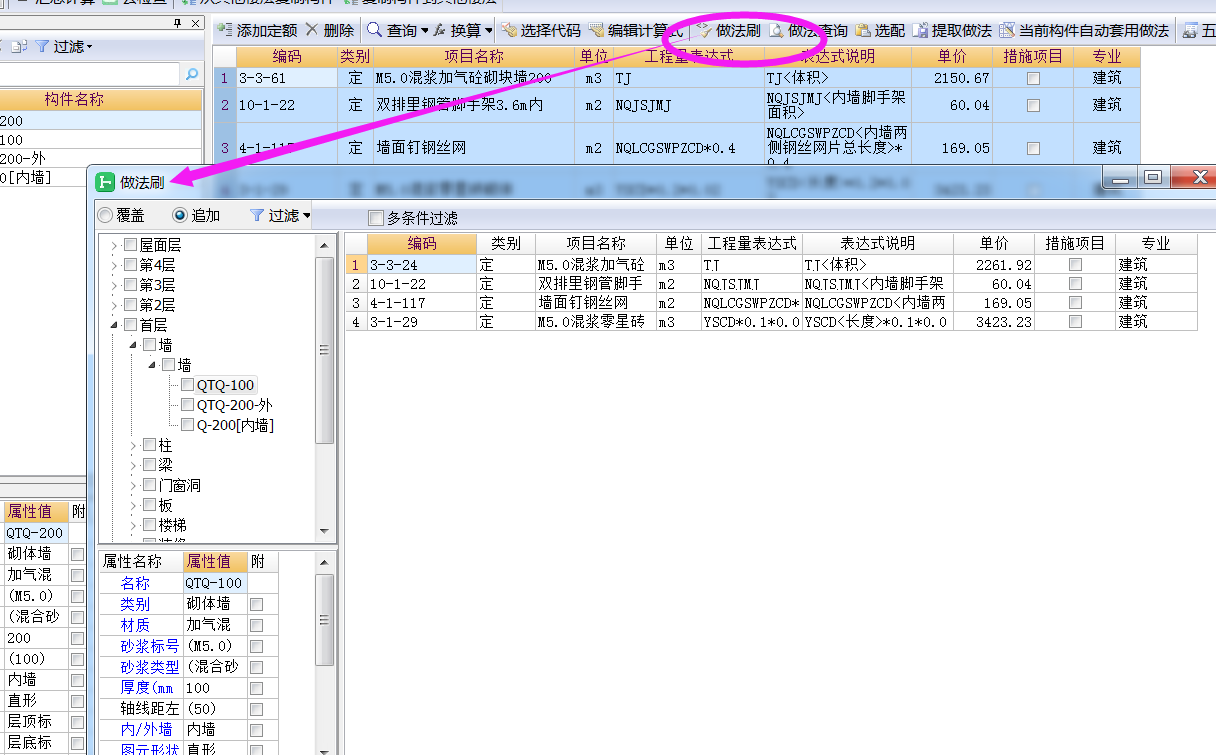Check the QTQ-100 component checkbox
Viewport: 1216px width, 755px height.
click(x=188, y=385)
